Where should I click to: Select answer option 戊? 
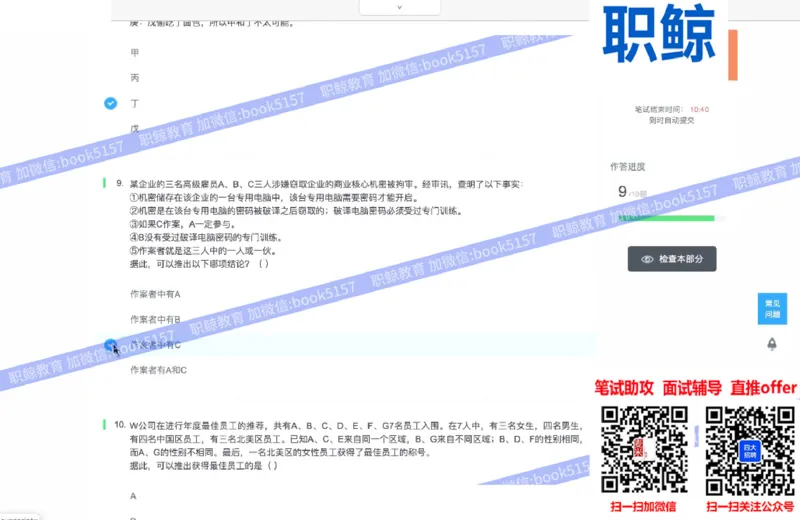pyautogui.click(x=135, y=129)
